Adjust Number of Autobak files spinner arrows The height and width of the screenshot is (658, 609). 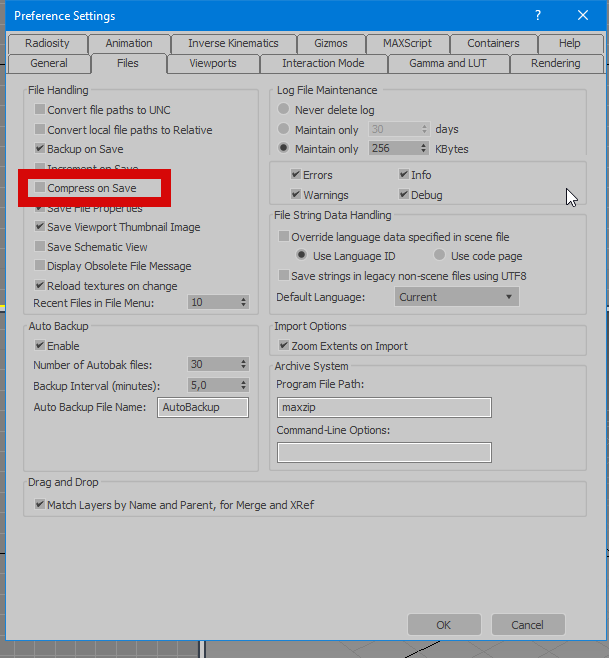click(x=243, y=364)
